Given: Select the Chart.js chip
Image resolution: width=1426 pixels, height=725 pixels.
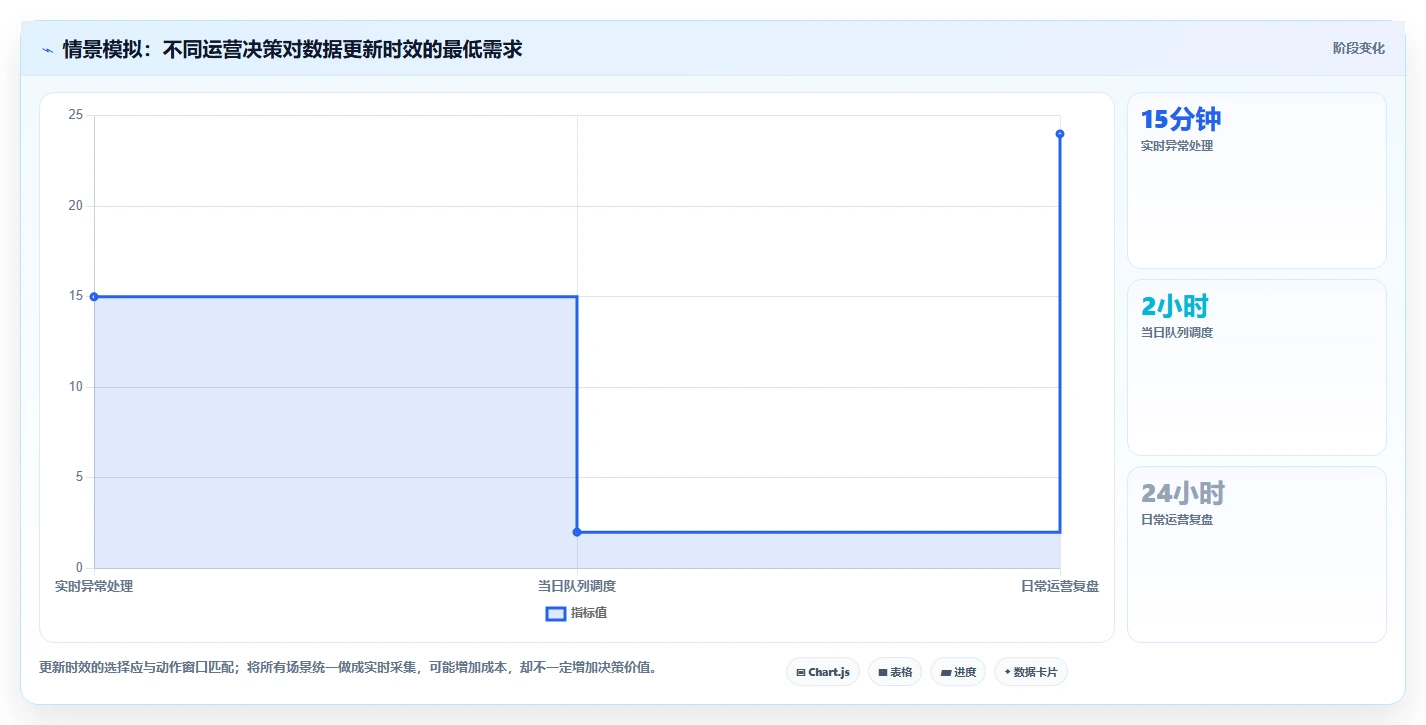Looking at the screenshot, I should pos(823,672).
